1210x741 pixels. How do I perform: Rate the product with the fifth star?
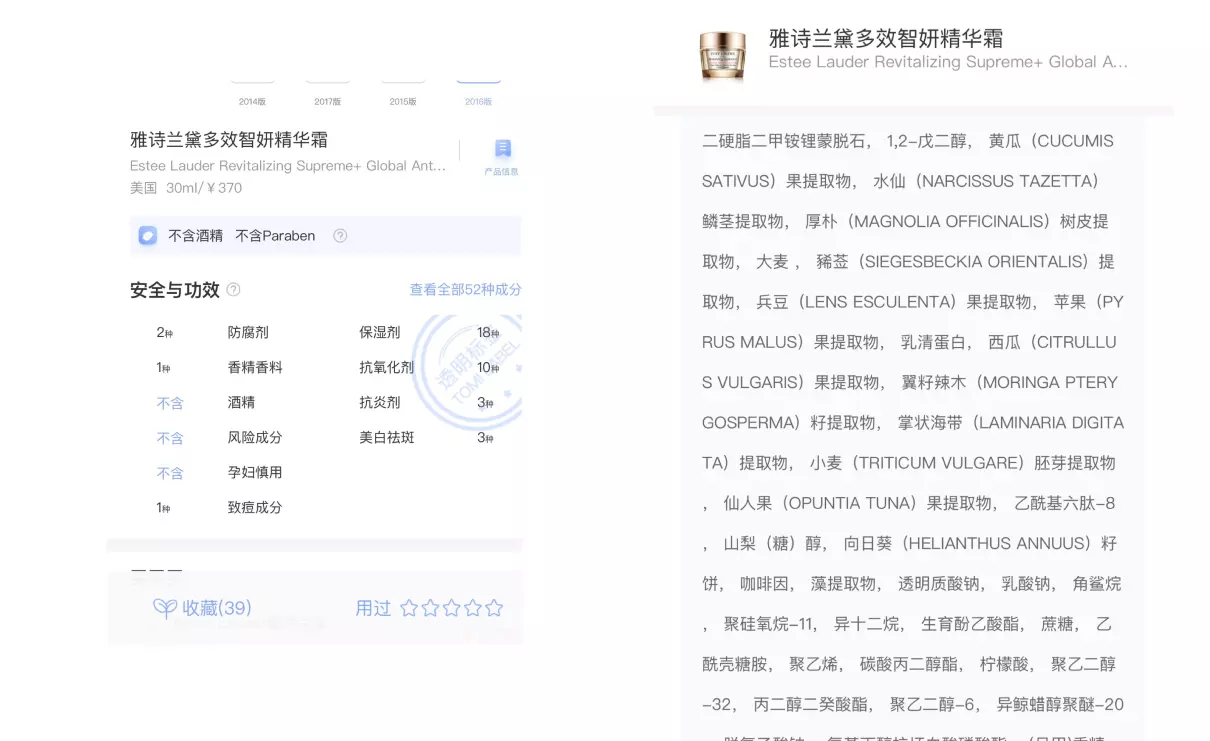pos(494,608)
